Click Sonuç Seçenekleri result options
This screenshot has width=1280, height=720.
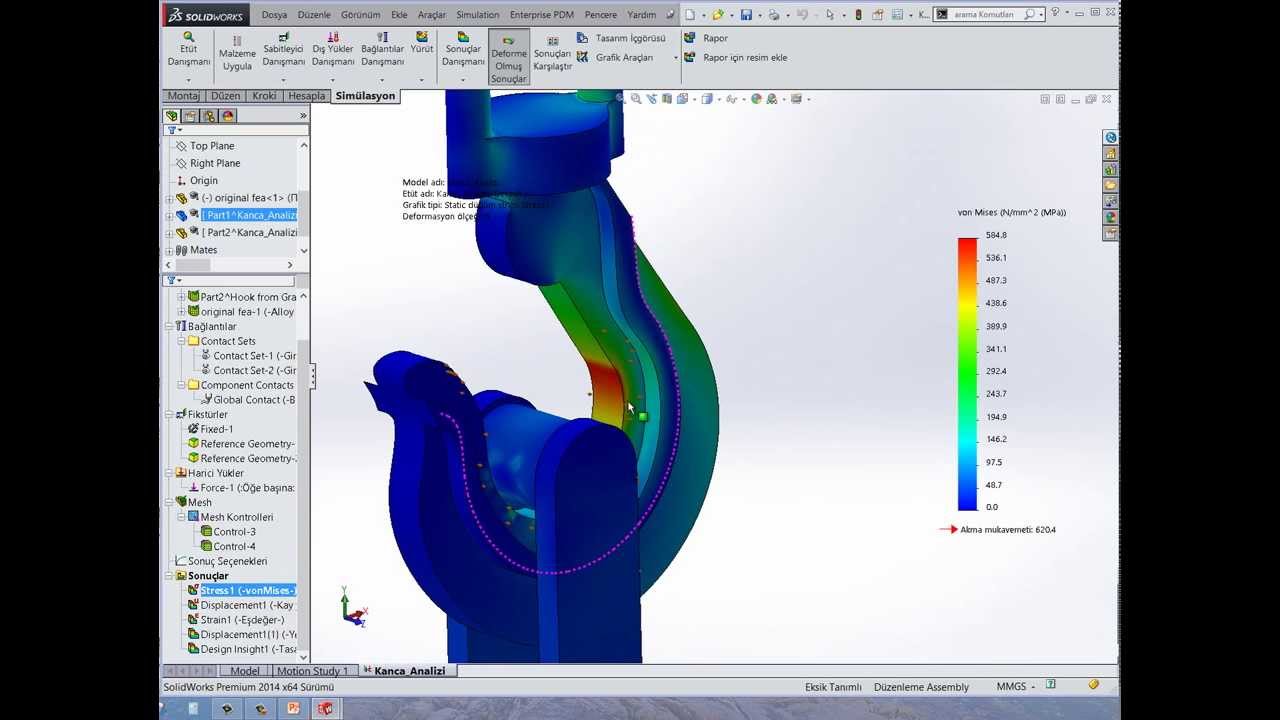tap(227, 561)
